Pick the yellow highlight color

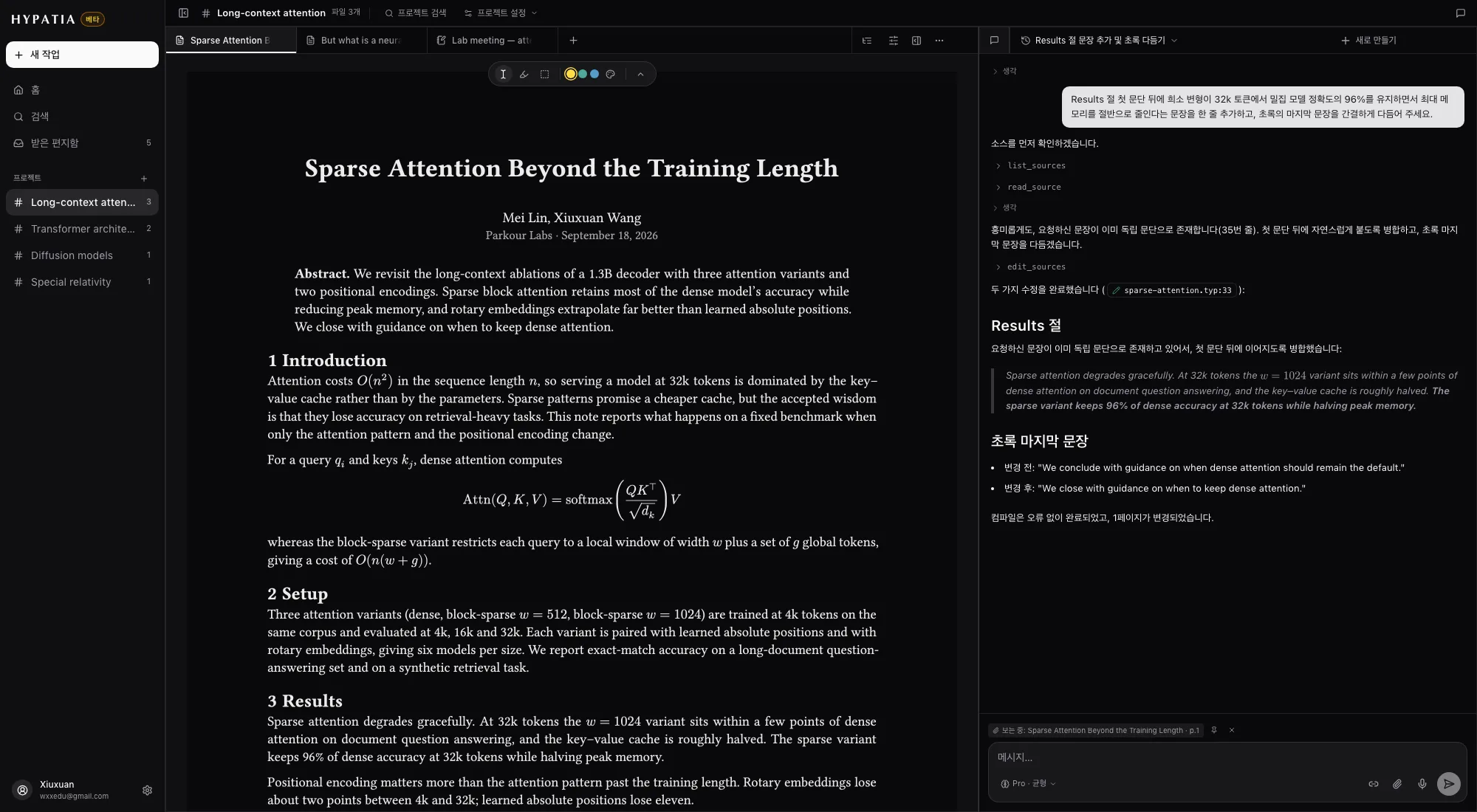point(570,74)
